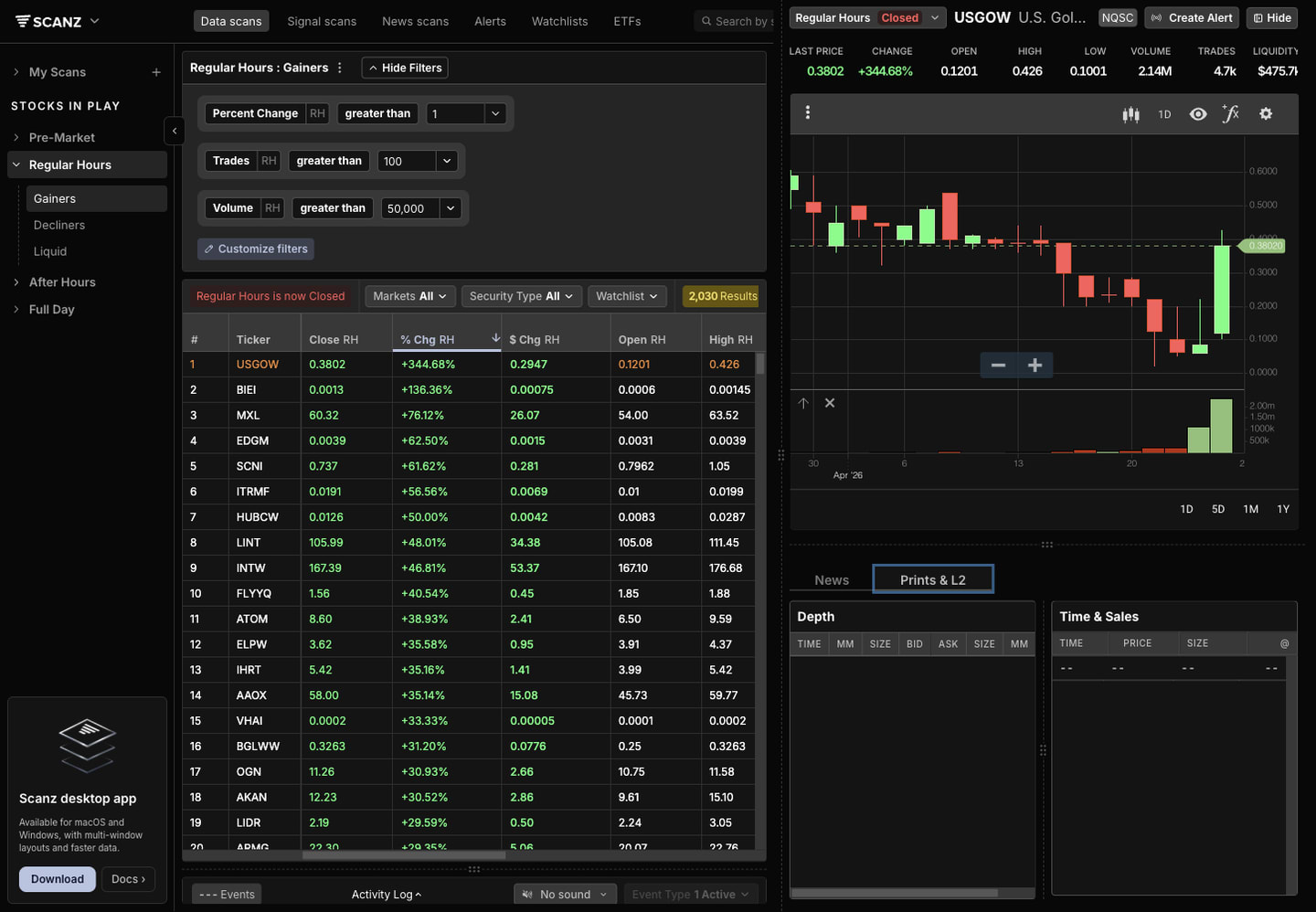The width and height of the screenshot is (1316, 912).
Task: Open the fx indicators menu on the chart
Action: (1231, 114)
